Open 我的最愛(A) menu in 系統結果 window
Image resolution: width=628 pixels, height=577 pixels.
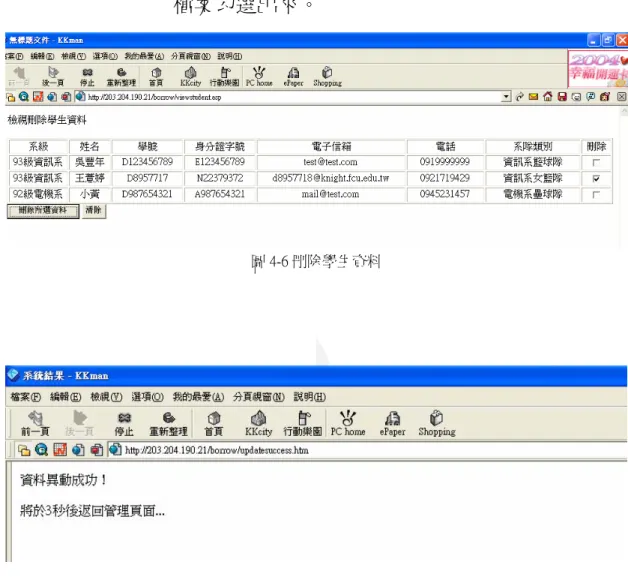click(x=198, y=397)
